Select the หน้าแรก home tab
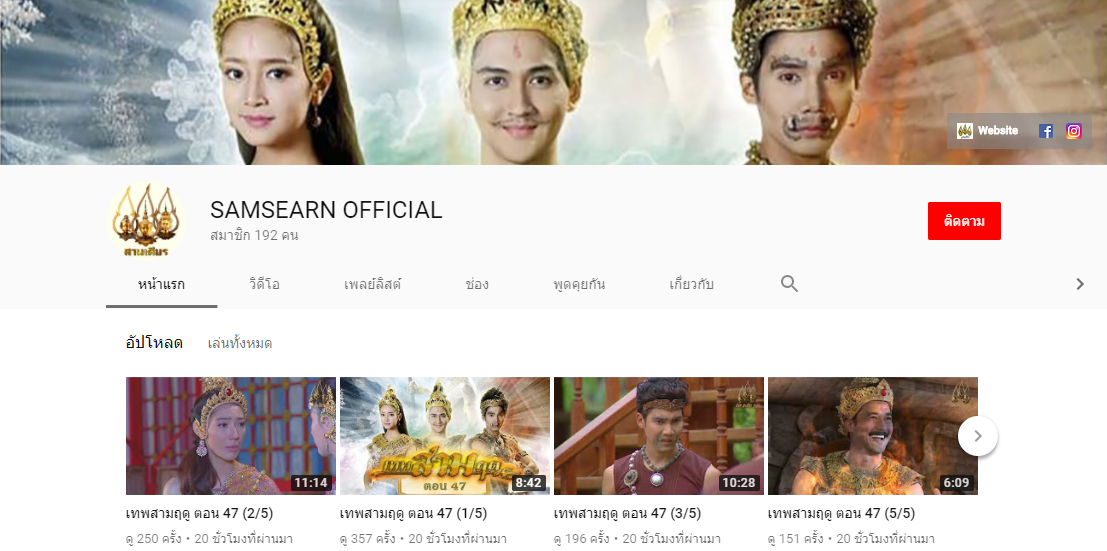The image size is (1107, 551). pyautogui.click(x=161, y=284)
